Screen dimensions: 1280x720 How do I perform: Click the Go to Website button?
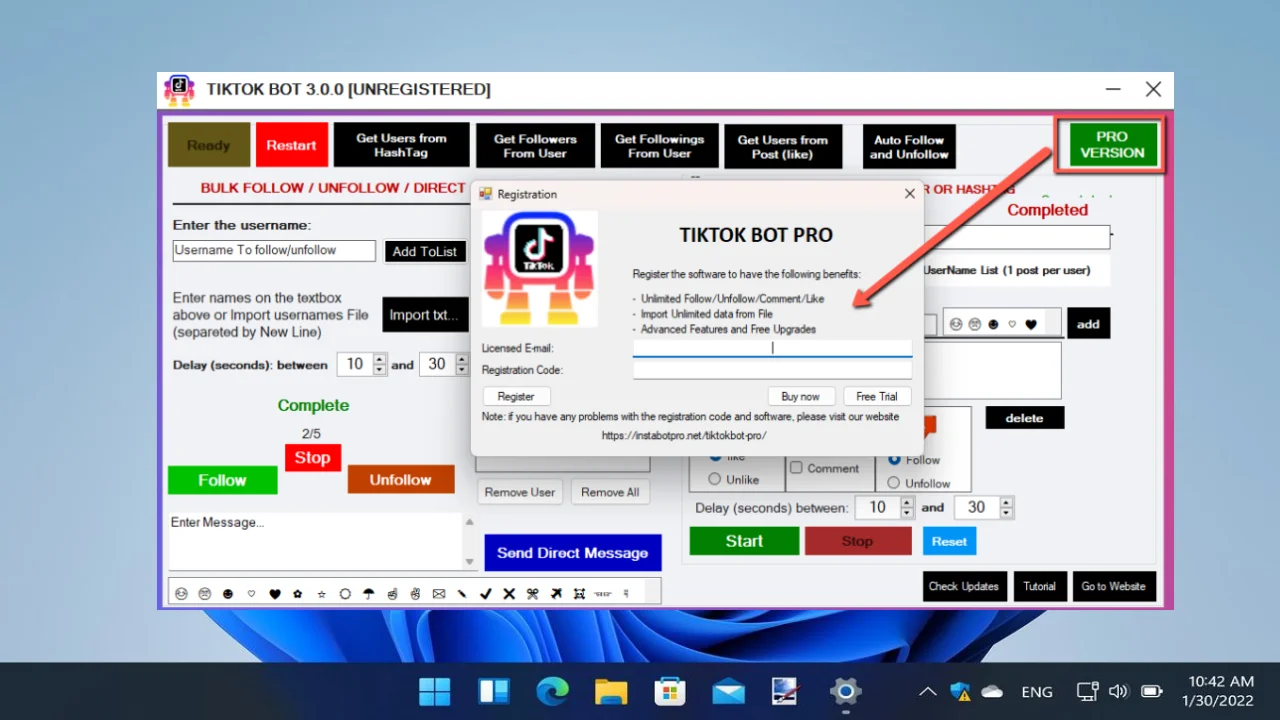point(1114,586)
